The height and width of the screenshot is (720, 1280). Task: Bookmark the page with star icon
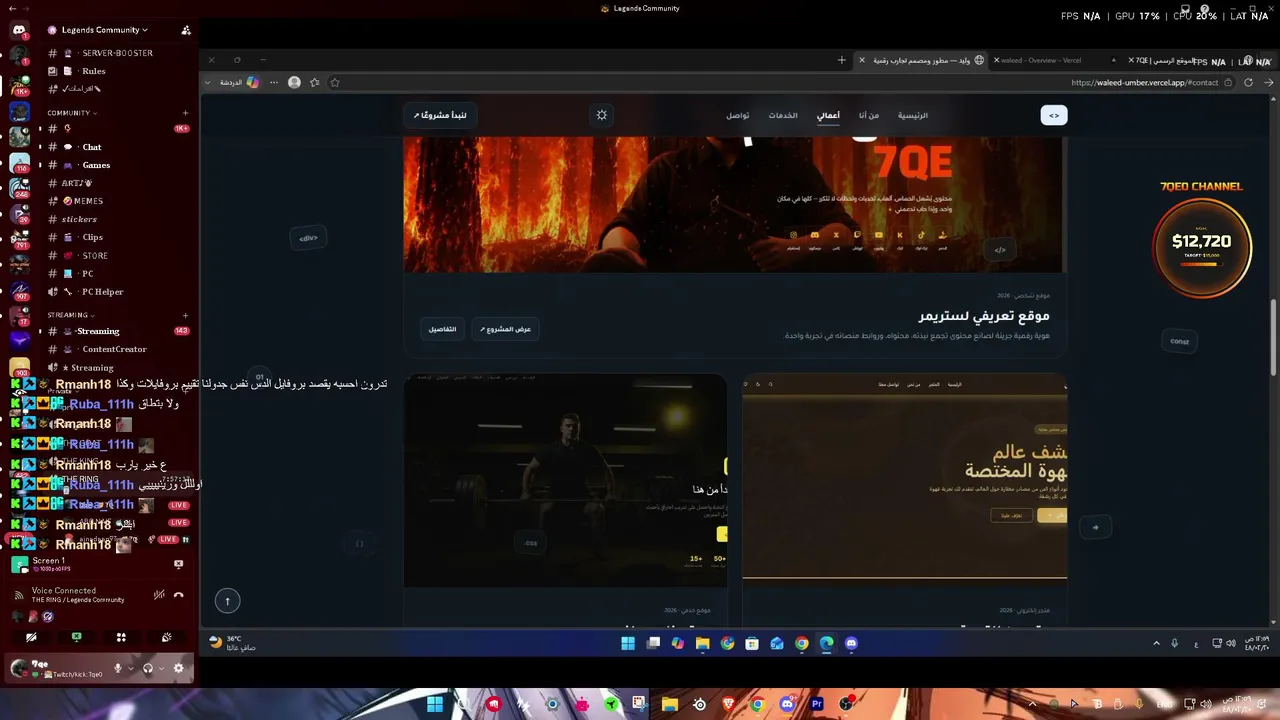point(335,83)
